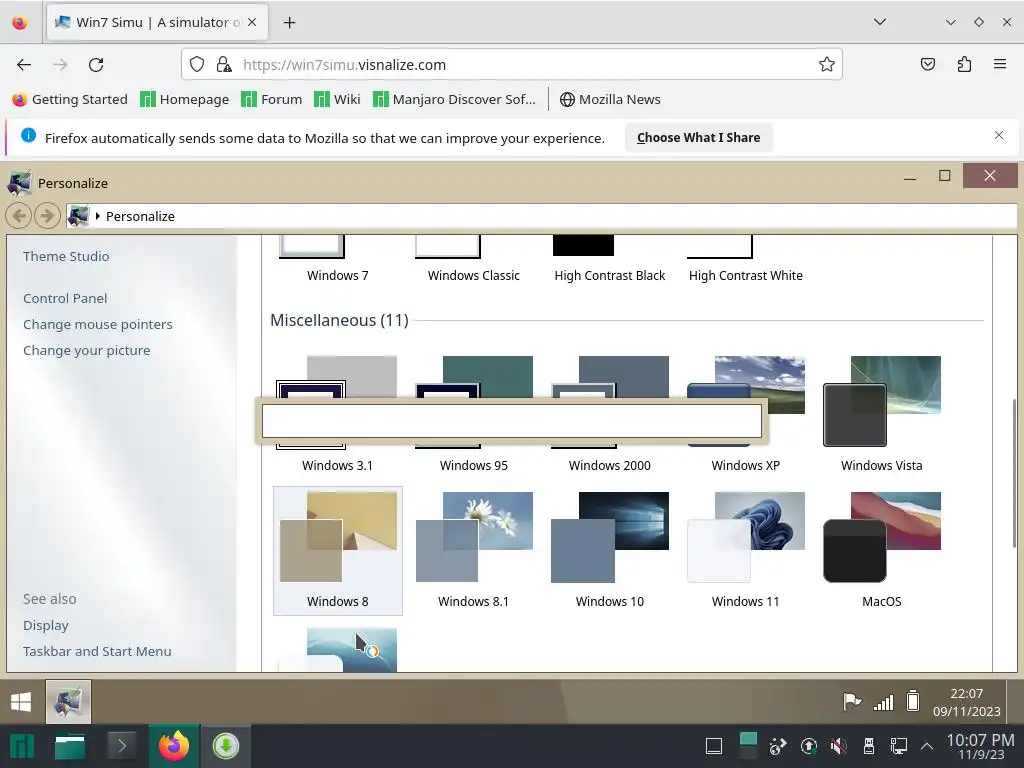Close the Win7 Simu tab
The height and width of the screenshot is (768, 1024).
(252, 22)
